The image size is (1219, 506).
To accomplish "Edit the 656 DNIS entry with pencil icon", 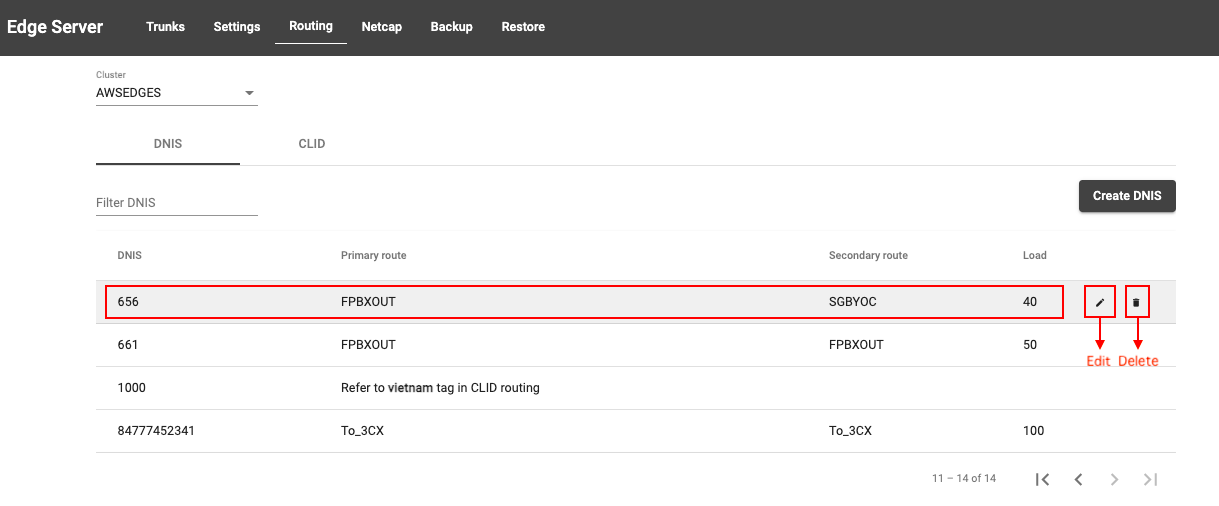I will pos(1100,301).
